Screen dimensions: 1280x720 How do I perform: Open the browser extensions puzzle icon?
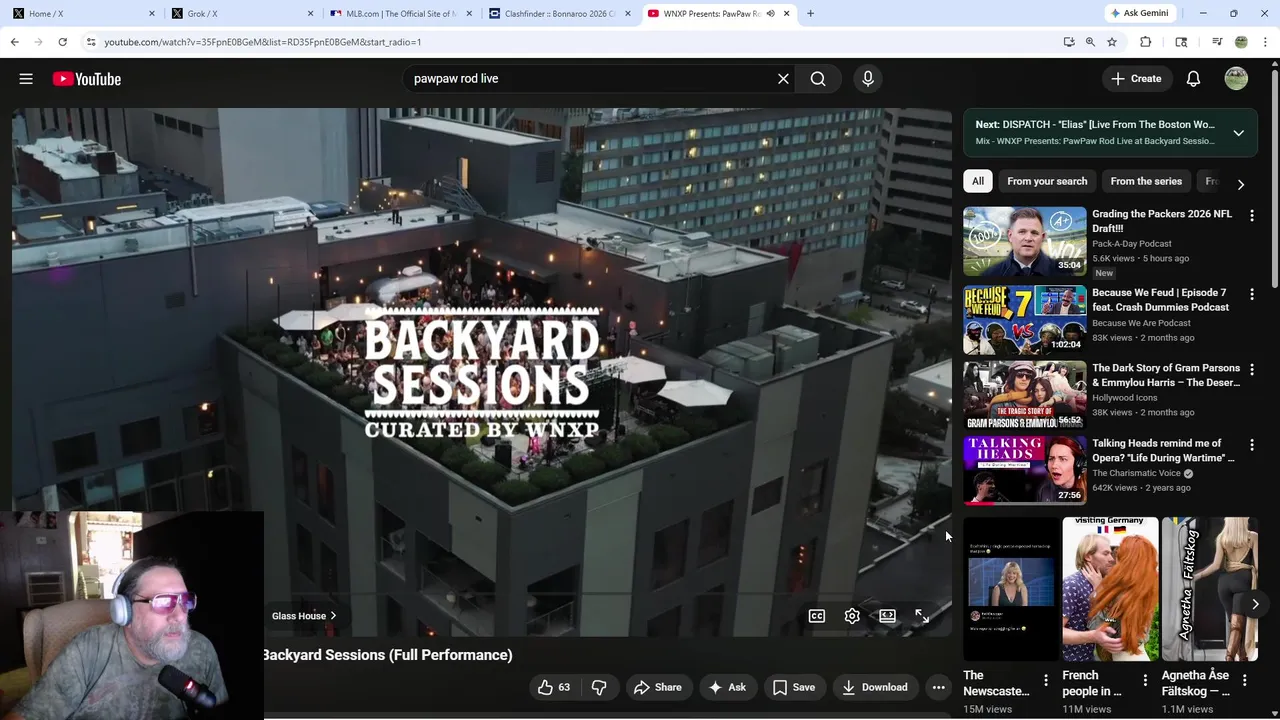click(1146, 42)
